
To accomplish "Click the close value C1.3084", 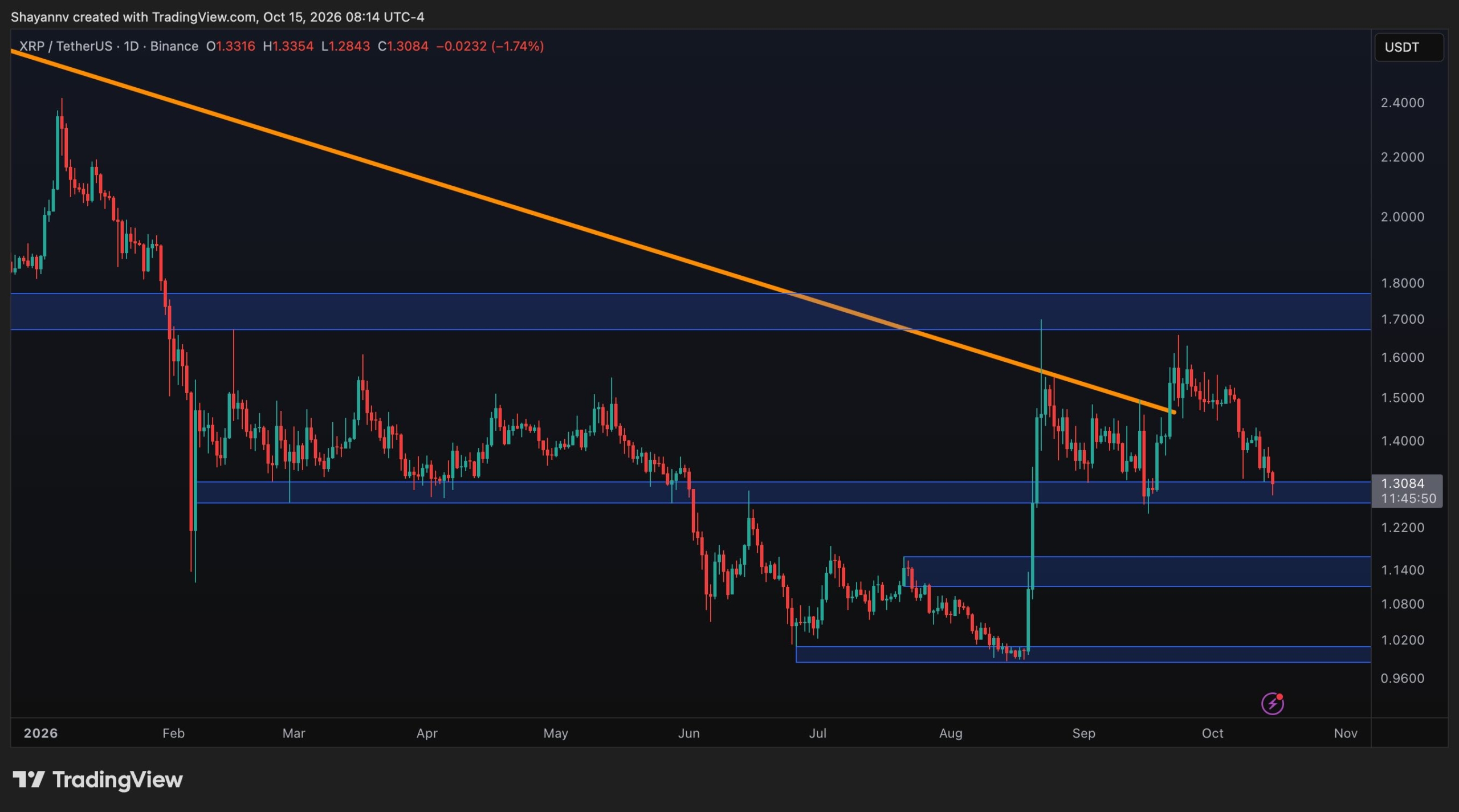I will 403,46.
